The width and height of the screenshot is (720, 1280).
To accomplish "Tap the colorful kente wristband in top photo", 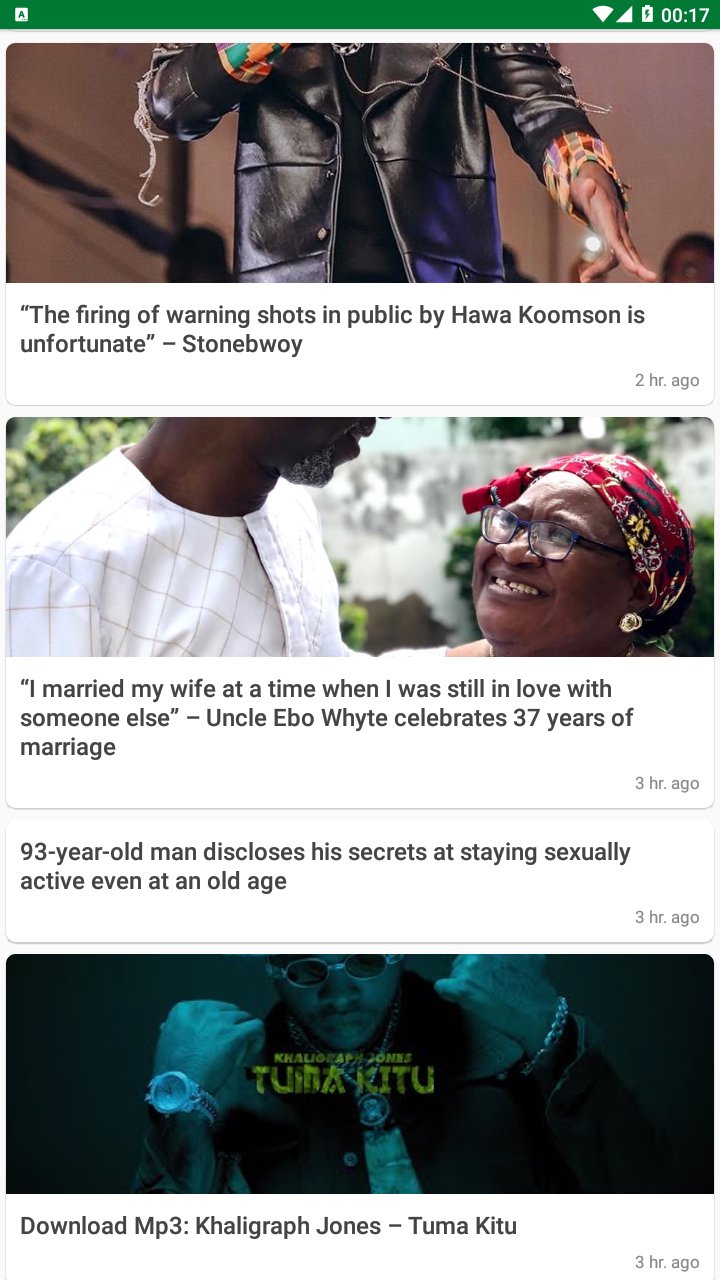I will (583, 170).
